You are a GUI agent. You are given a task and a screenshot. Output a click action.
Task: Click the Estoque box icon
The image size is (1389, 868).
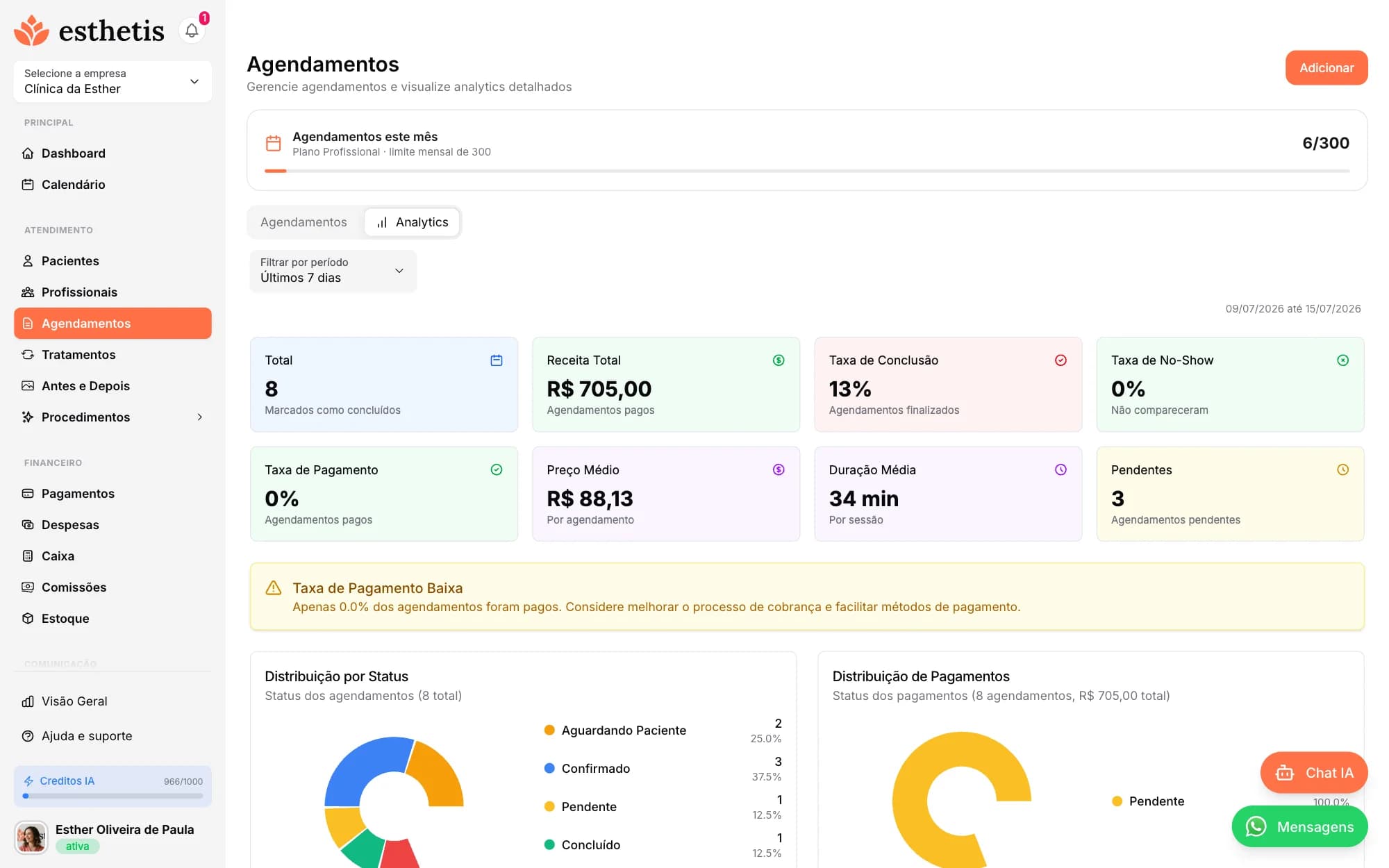click(28, 619)
